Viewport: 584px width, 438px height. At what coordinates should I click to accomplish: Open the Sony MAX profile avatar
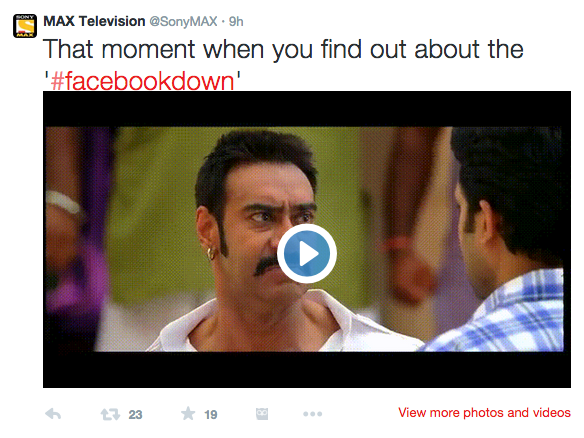25,26
